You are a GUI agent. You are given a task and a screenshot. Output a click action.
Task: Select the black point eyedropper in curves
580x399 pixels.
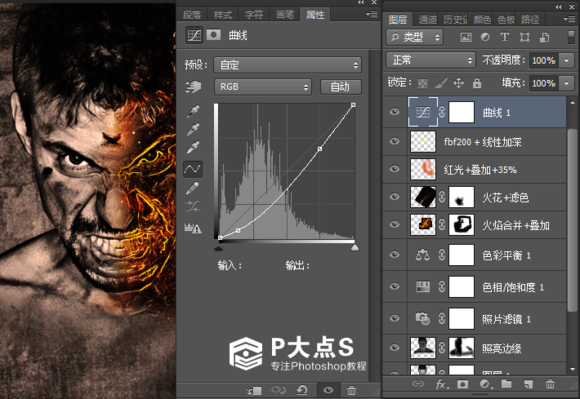pos(193,111)
